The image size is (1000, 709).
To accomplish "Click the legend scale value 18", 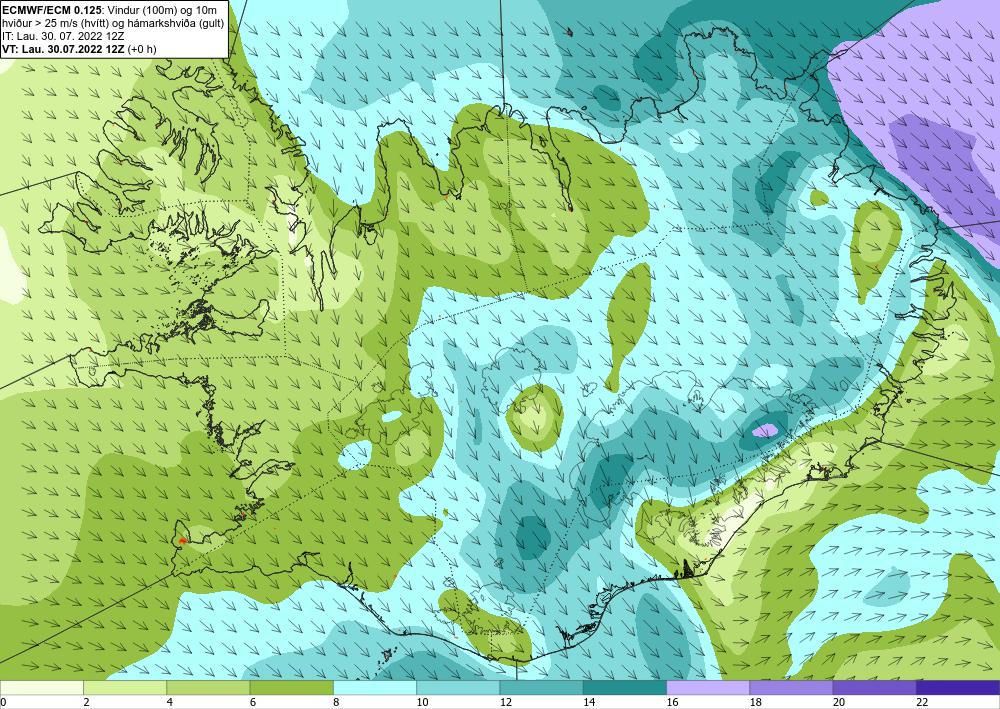I will tap(756, 703).
